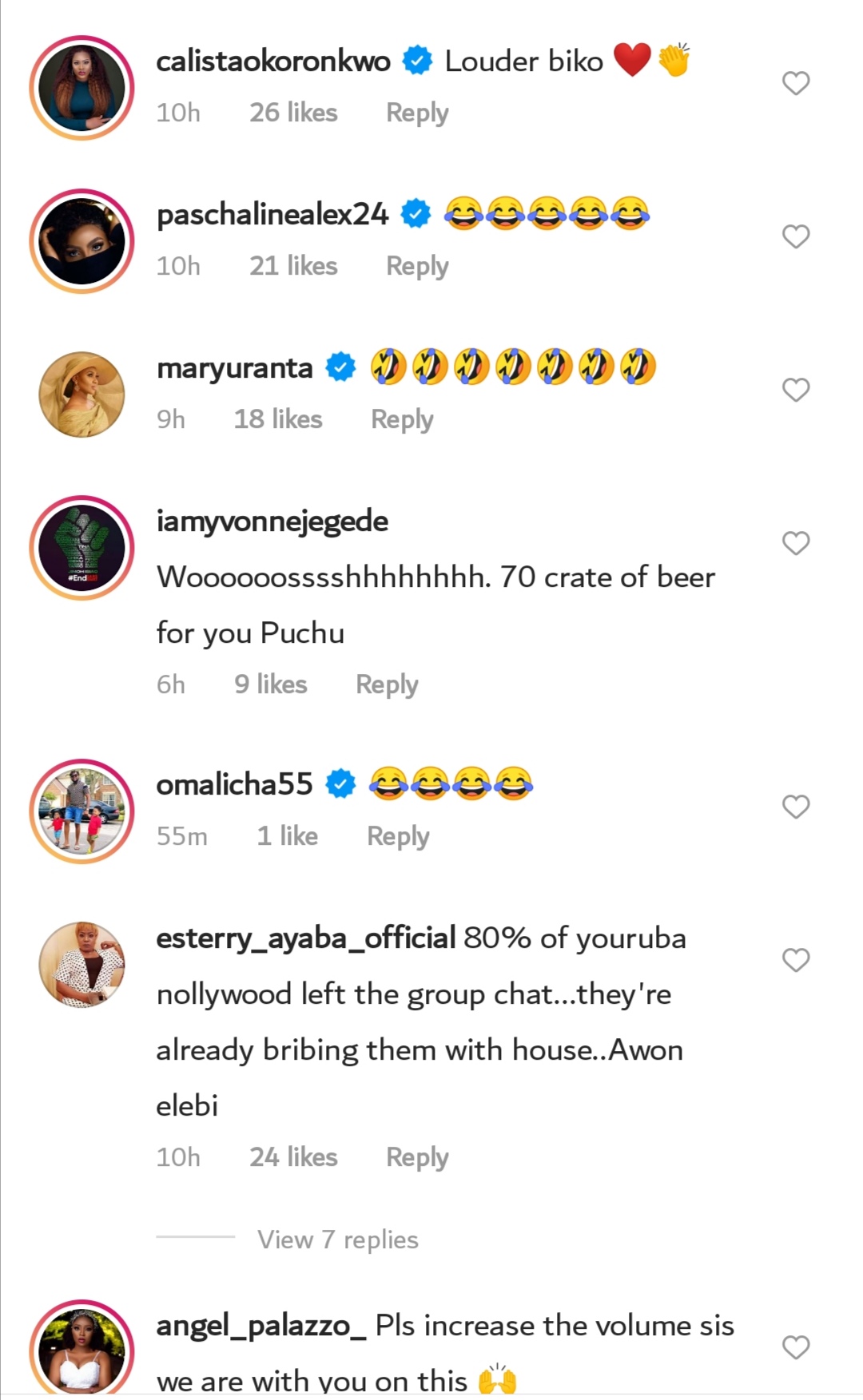Like omalicha55's comment
Image resolution: width=863 pixels, height=1400 pixels.
[x=796, y=807]
